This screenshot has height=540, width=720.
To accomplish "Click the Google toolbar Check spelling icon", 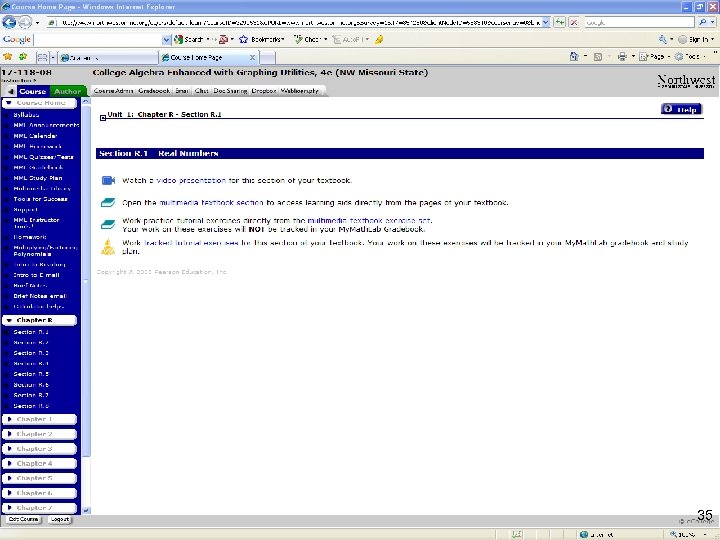I will coord(298,39).
